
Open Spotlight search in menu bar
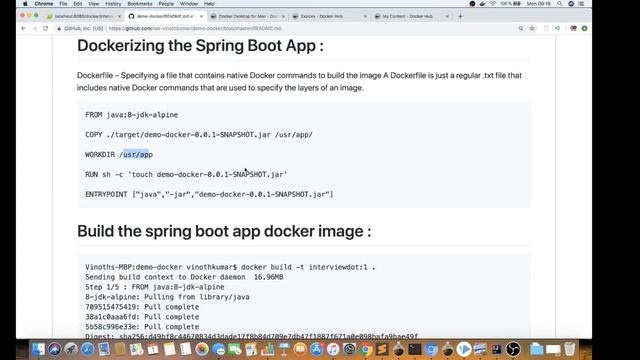(x=560, y=4)
